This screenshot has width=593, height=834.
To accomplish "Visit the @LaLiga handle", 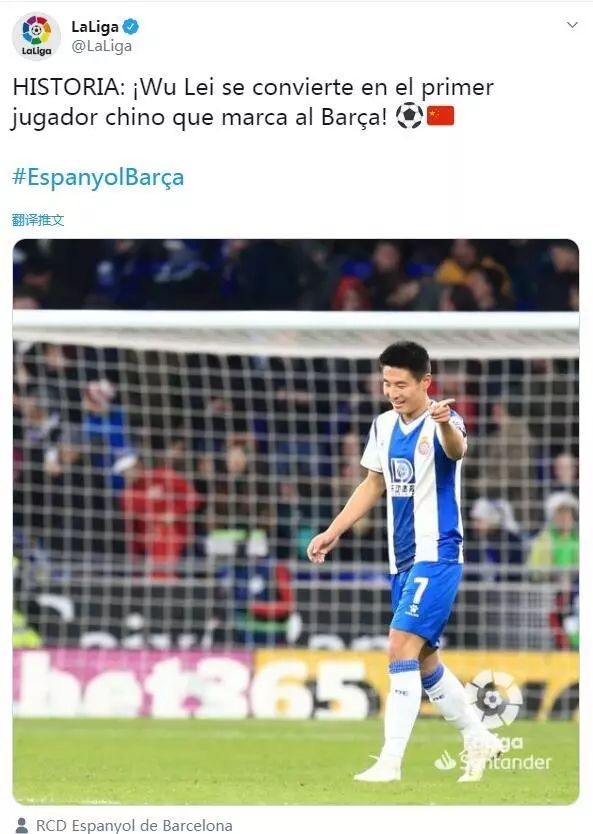I will [102, 46].
